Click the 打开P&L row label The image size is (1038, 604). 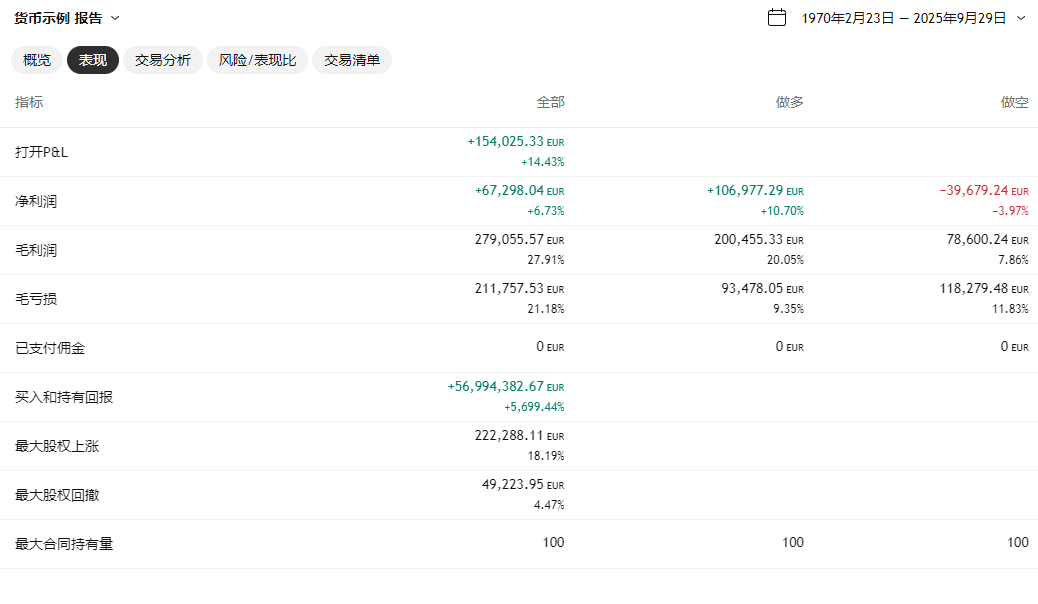coord(42,152)
